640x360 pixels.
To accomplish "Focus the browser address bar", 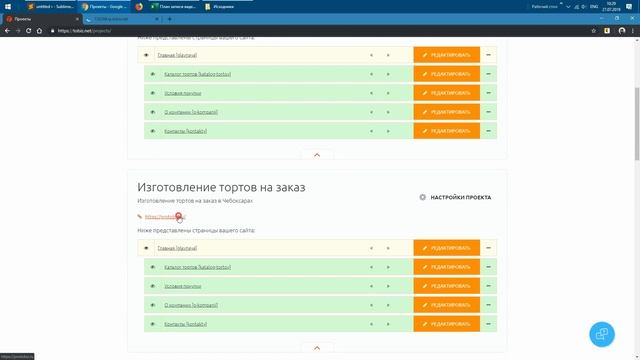I will [318, 31].
